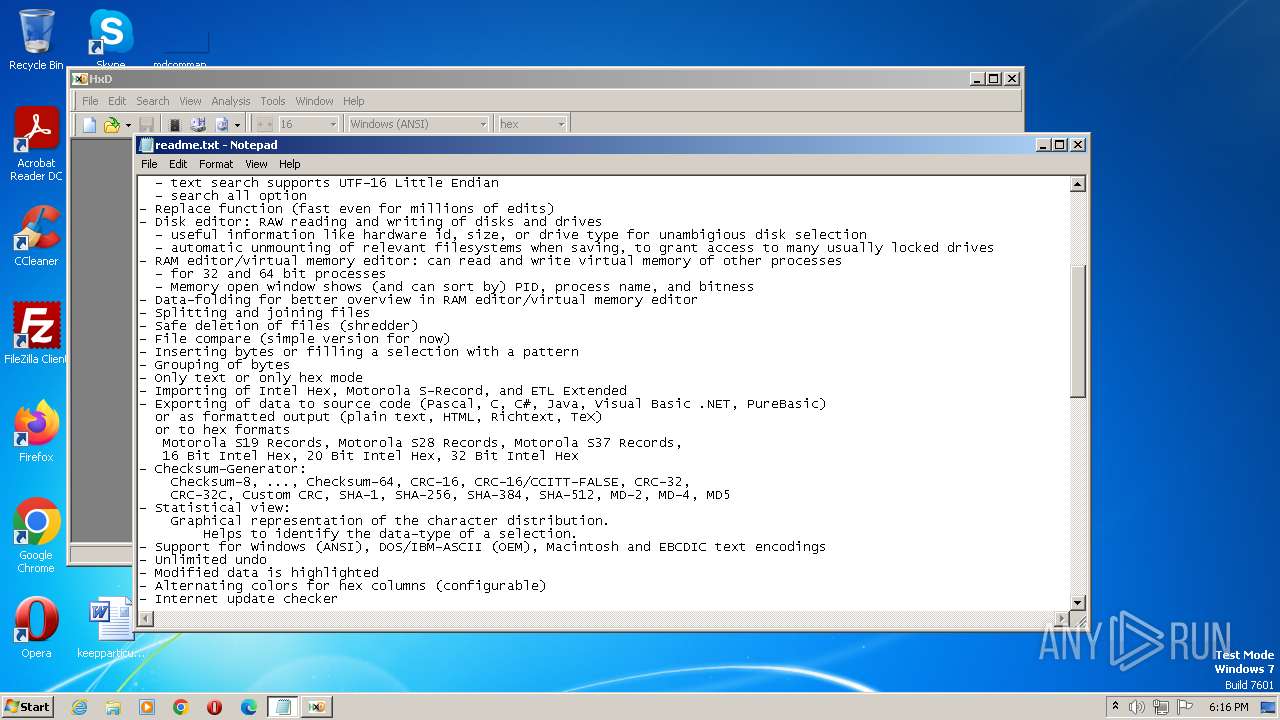Image resolution: width=1280 pixels, height=720 pixels.
Task: Click the network tray icon
Action: tap(1160, 707)
